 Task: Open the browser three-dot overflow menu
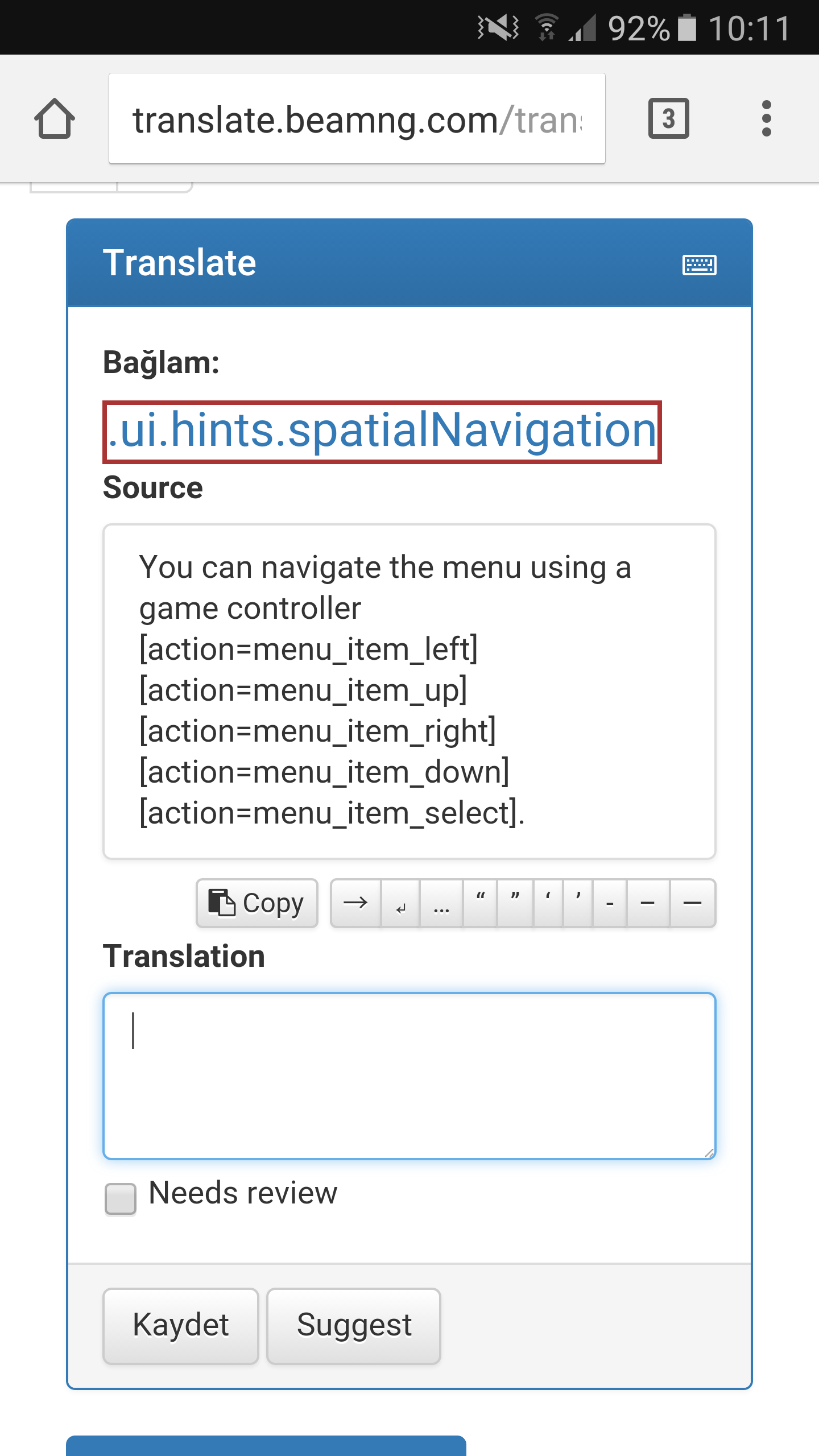766,118
